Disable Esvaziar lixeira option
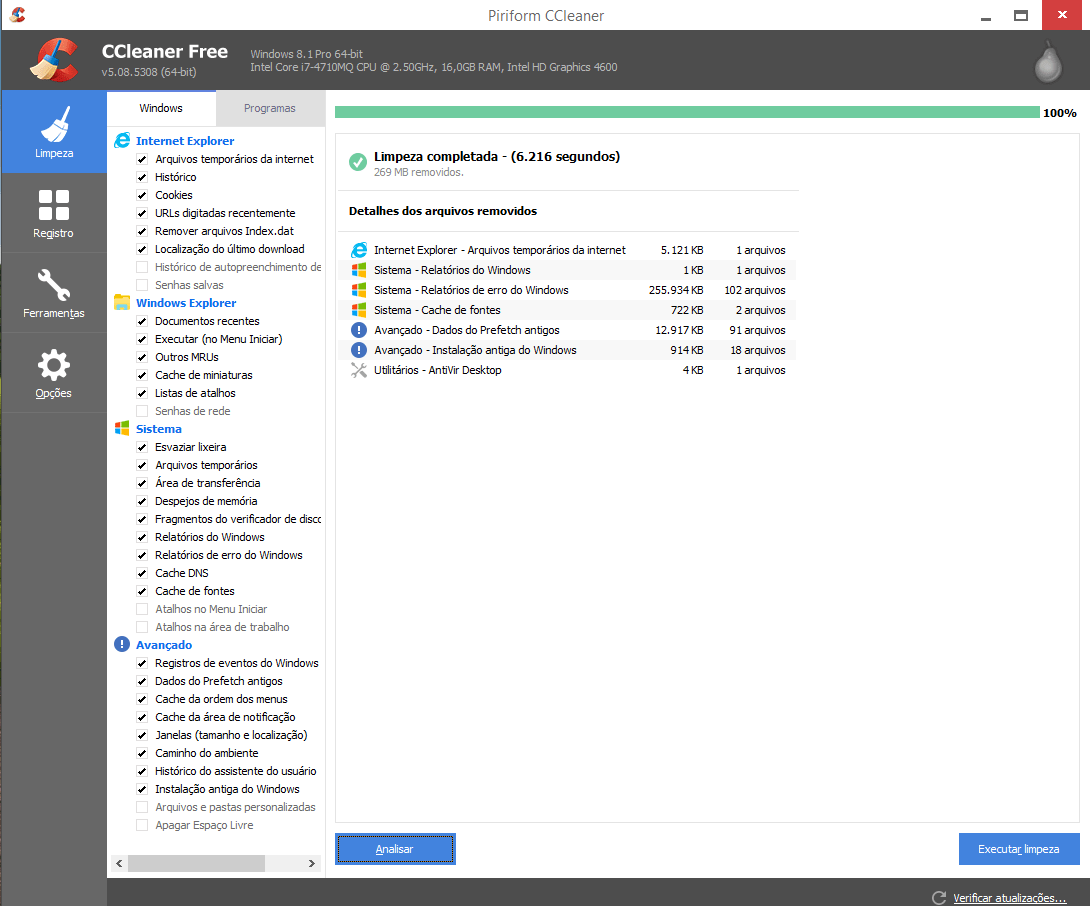 tap(142, 447)
